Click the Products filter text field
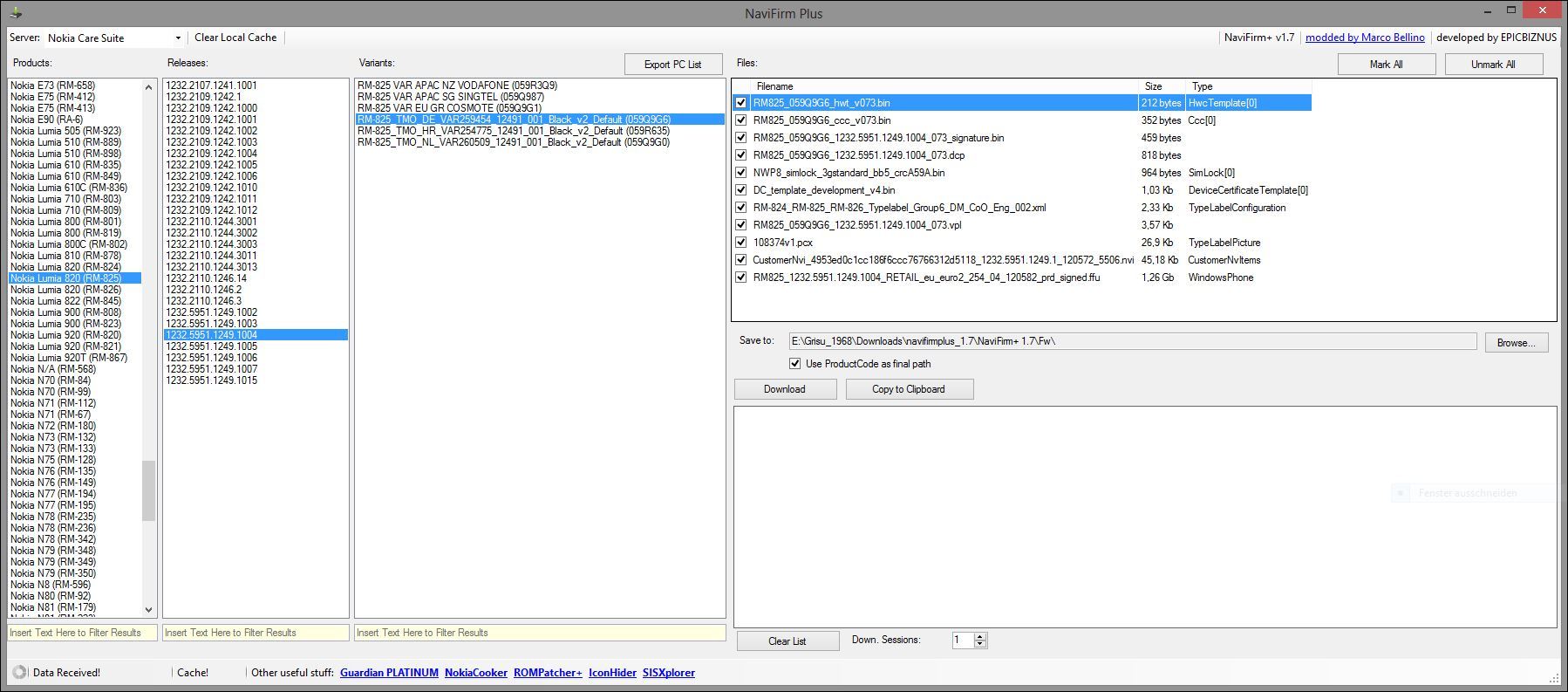The image size is (1568, 692). [82, 633]
